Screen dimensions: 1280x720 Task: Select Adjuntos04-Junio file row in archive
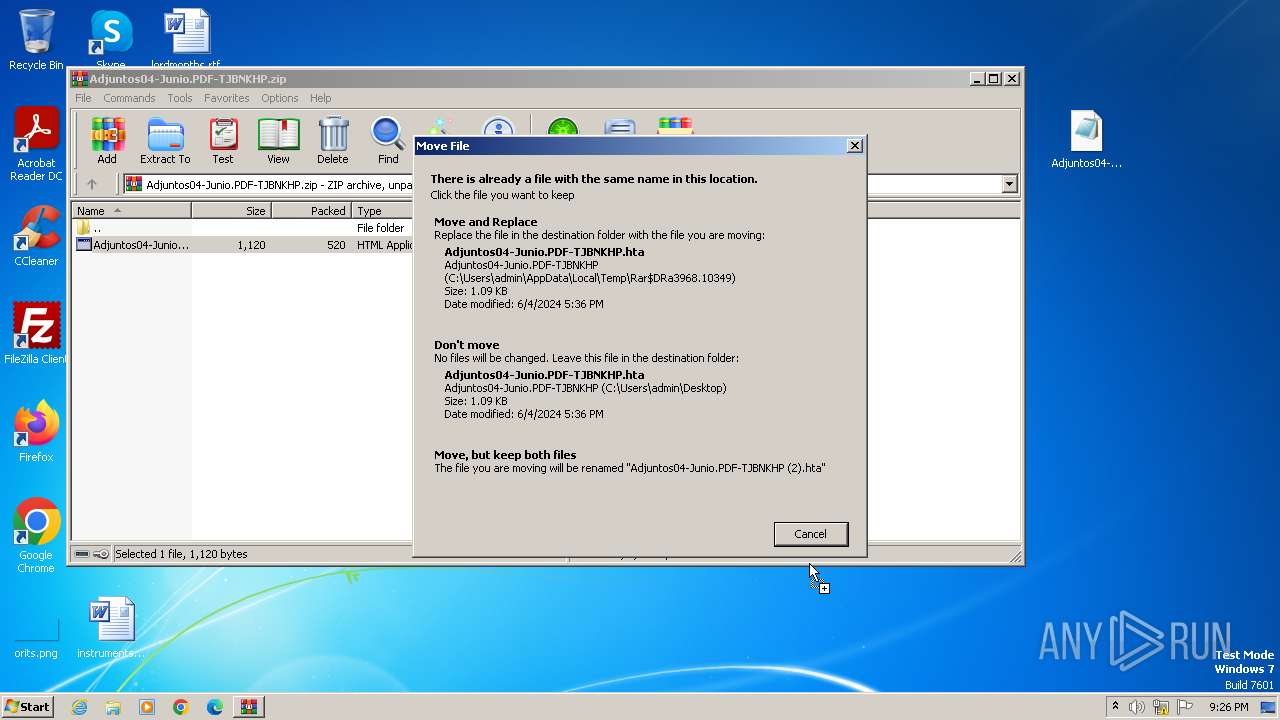[x=242, y=245]
